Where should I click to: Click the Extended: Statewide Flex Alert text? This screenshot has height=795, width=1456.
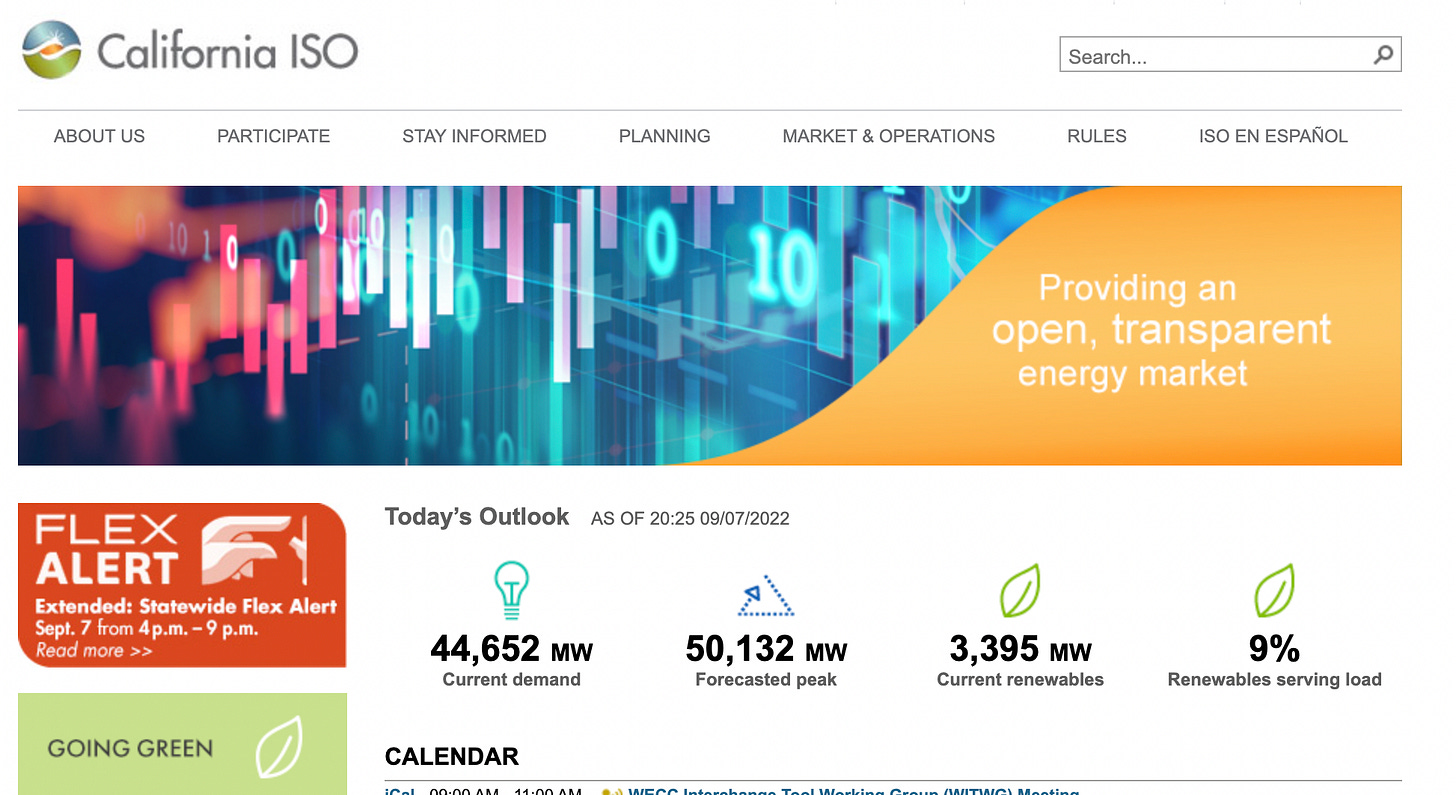click(x=186, y=606)
